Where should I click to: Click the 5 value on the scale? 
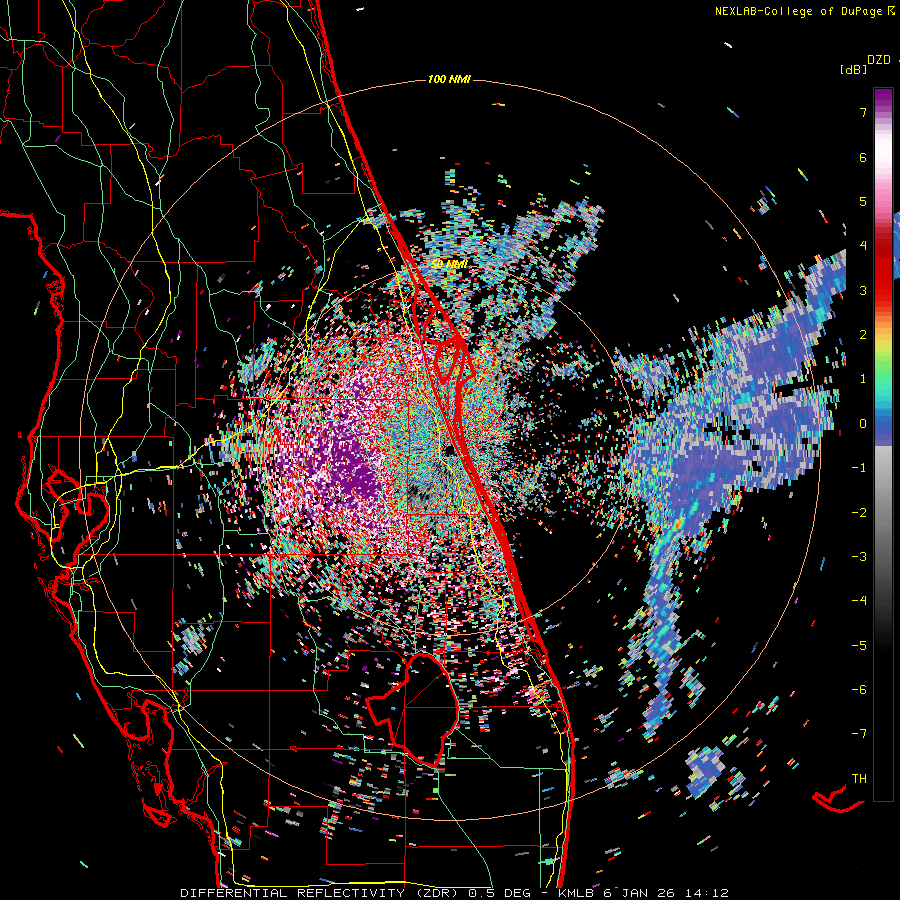coord(863,201)
